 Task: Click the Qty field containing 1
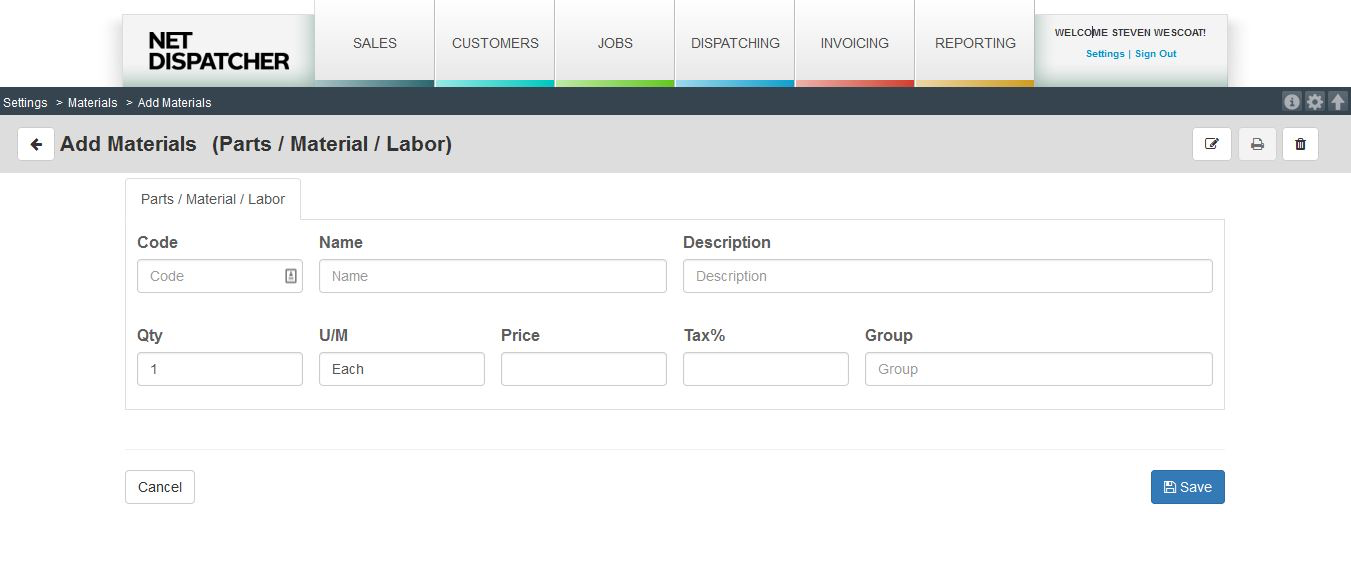(220, 369)
